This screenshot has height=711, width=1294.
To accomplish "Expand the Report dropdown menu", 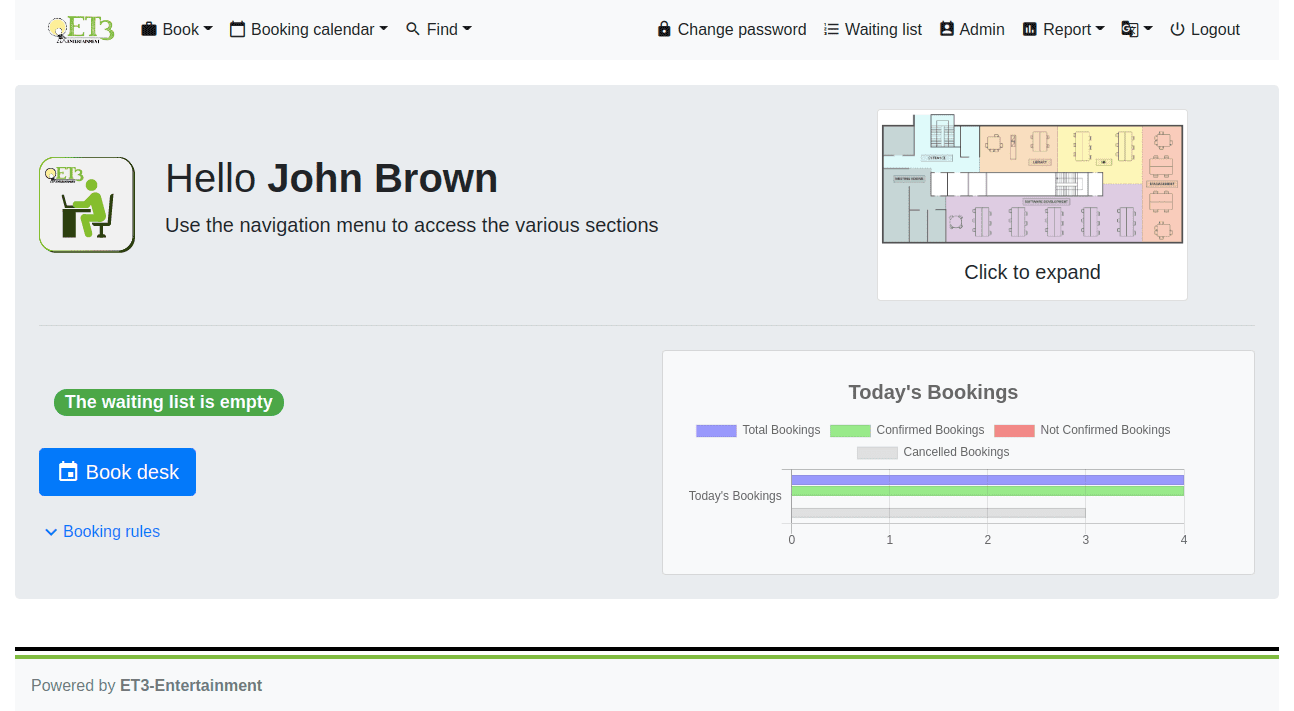I will 1063,29.
